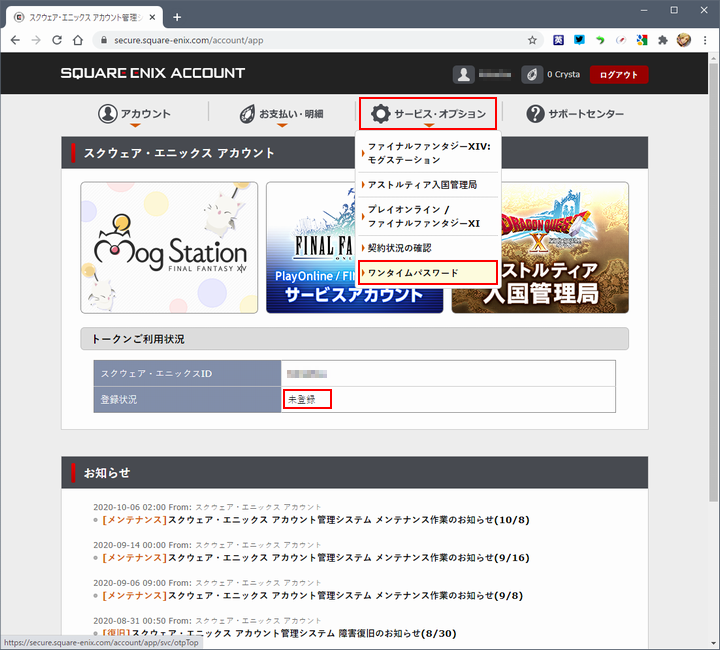The height and width of the screenshot is (650, 720).
Task: Click the 2020-09-14 00:00 notice date
Action: [129, 545]
